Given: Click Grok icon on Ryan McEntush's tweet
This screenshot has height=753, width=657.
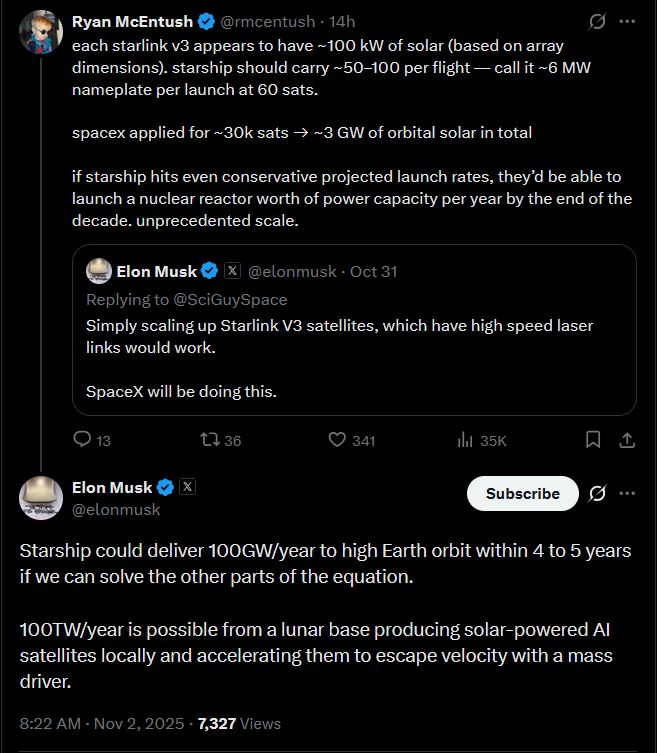Looking at the screenshot, I should (x=598, y=21).
